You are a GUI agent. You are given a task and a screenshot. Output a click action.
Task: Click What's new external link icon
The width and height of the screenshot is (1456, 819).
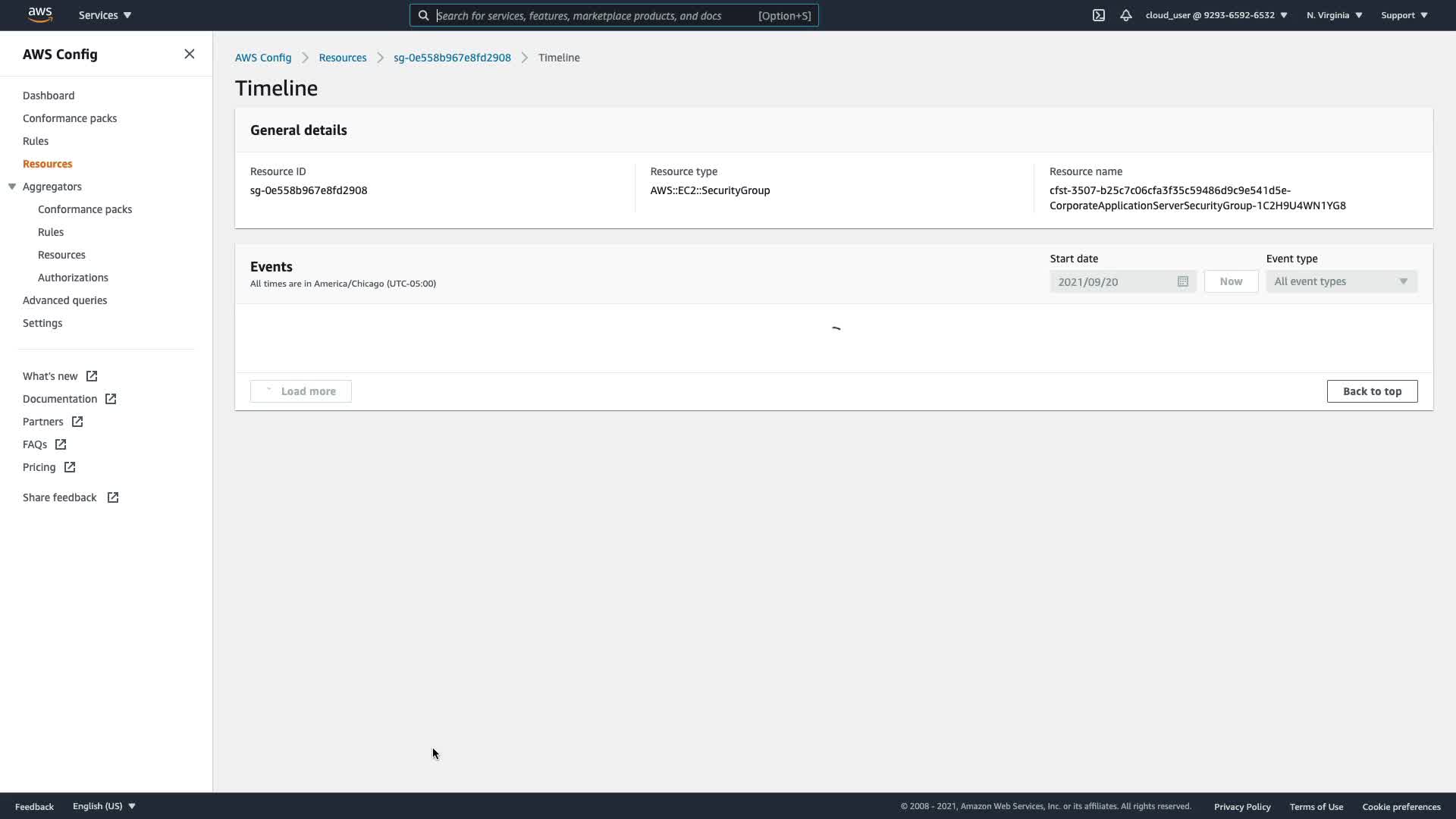[92, 376]
